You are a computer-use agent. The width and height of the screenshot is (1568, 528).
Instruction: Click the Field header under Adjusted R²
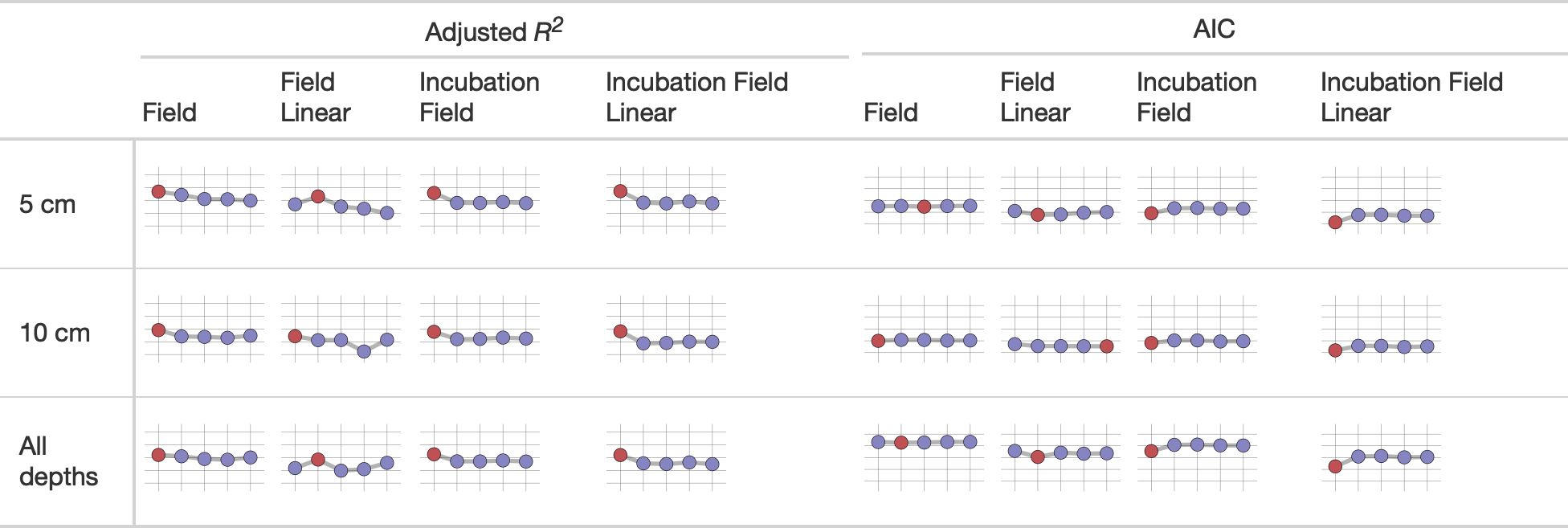tap(169, 113)
